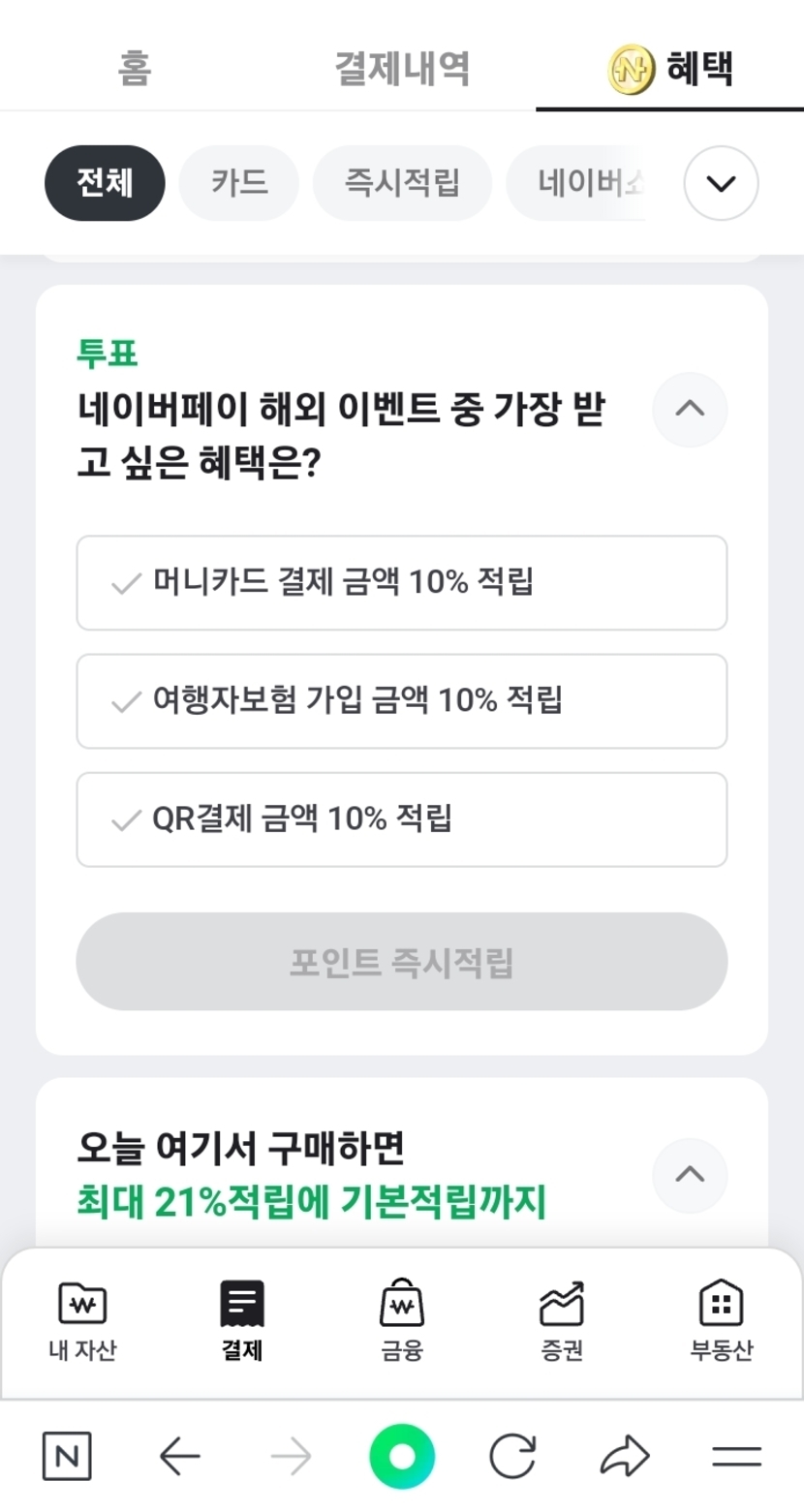The height and width of the screenshot is (1512, 804).
Task: Tap the 결제 receipt icon
Action: click(241, 1304)
